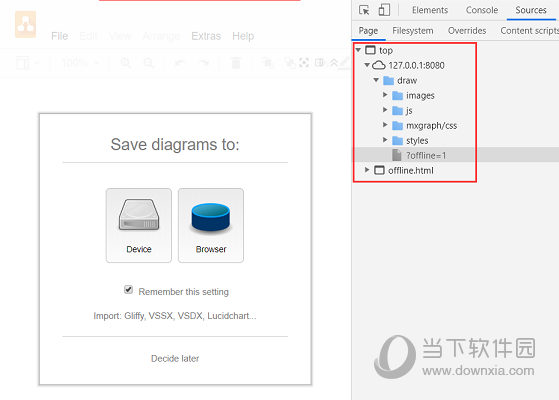
Task: Click the collapse double-chevron toolbar icon
Action: coord(334,63)
